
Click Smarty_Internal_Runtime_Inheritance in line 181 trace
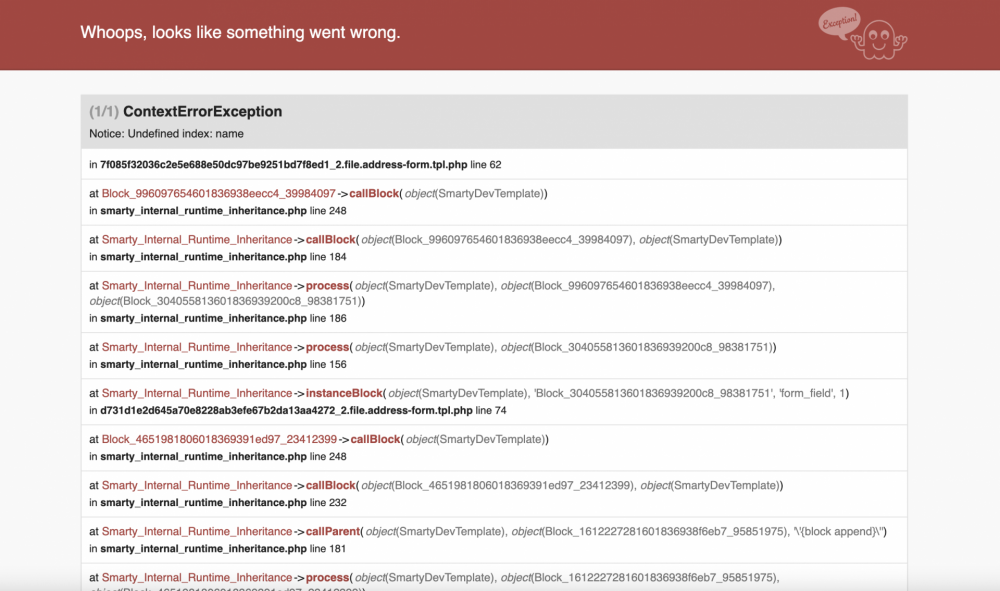tap(197, 532)
